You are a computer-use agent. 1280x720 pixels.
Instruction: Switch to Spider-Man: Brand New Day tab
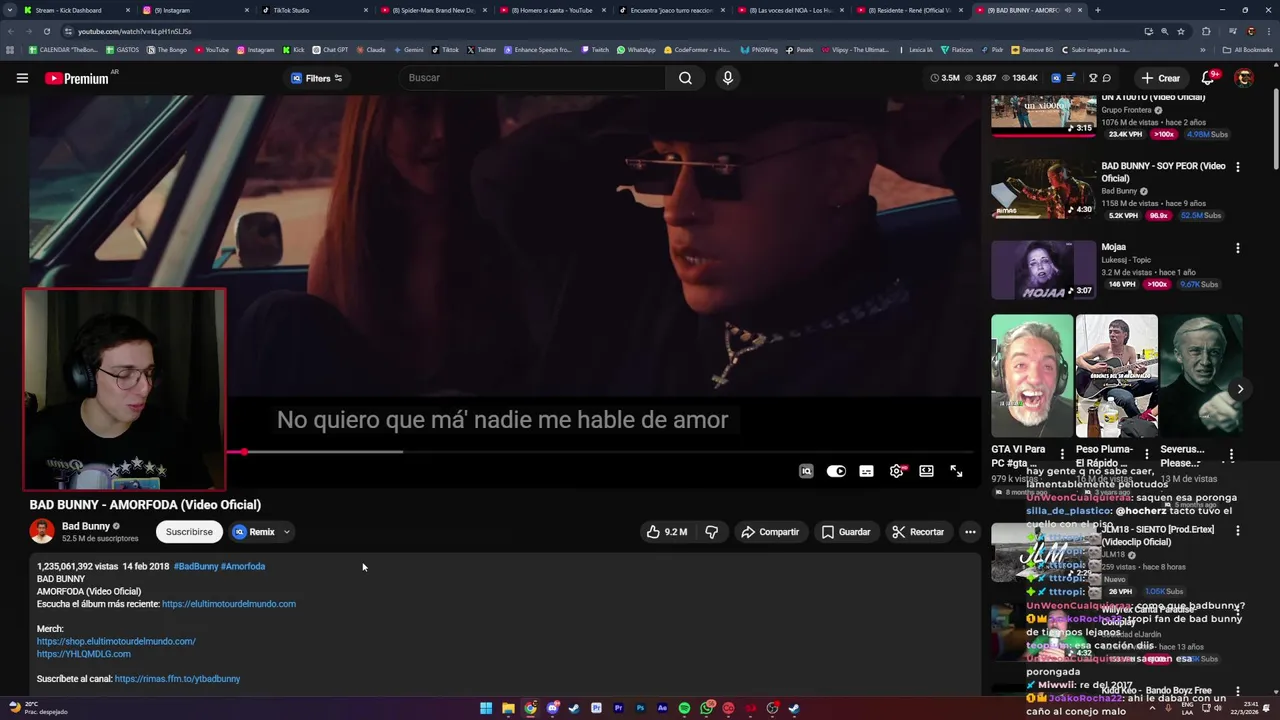432,10
